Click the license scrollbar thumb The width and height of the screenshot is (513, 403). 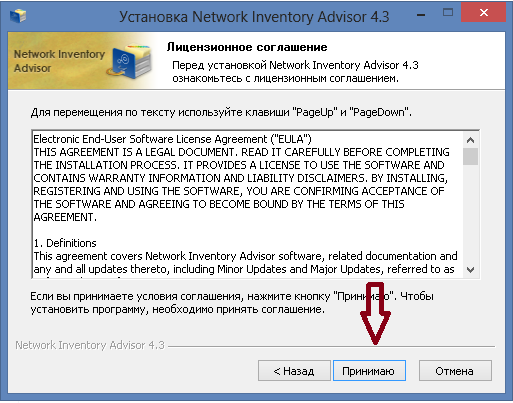470,156
